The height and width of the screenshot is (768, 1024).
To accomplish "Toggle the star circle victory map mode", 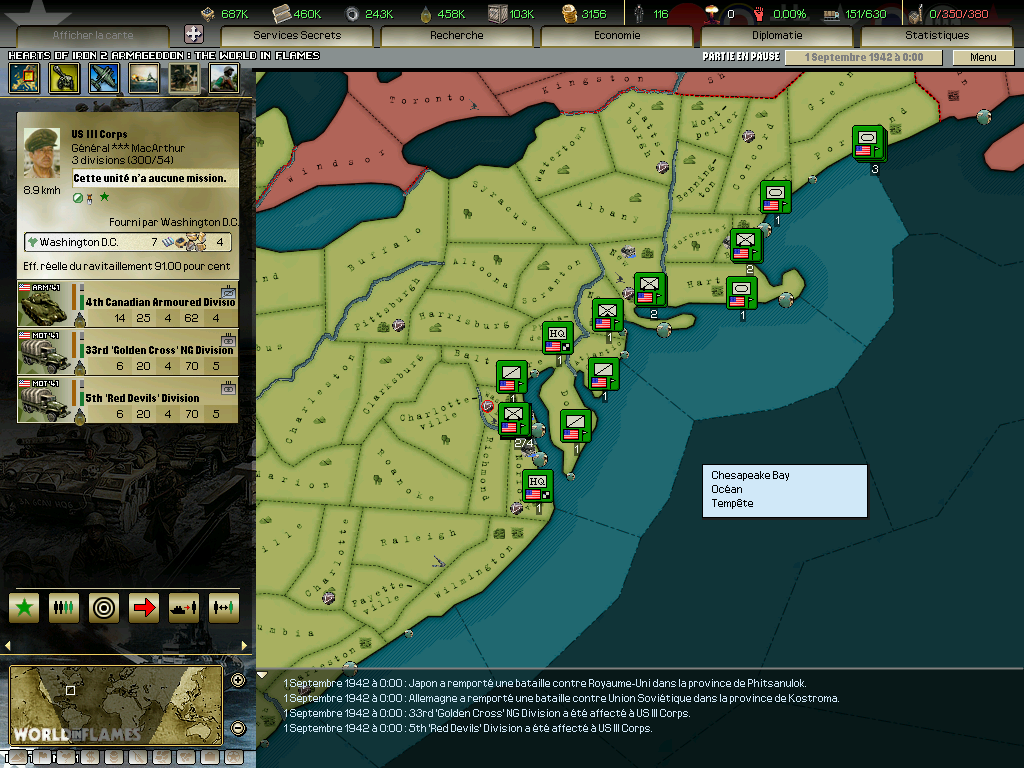I will pos(234,758).
